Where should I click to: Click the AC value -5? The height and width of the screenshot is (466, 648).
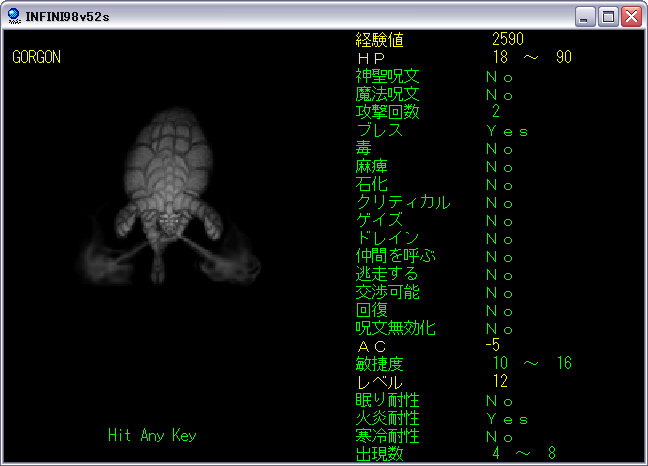pos(493,345)
